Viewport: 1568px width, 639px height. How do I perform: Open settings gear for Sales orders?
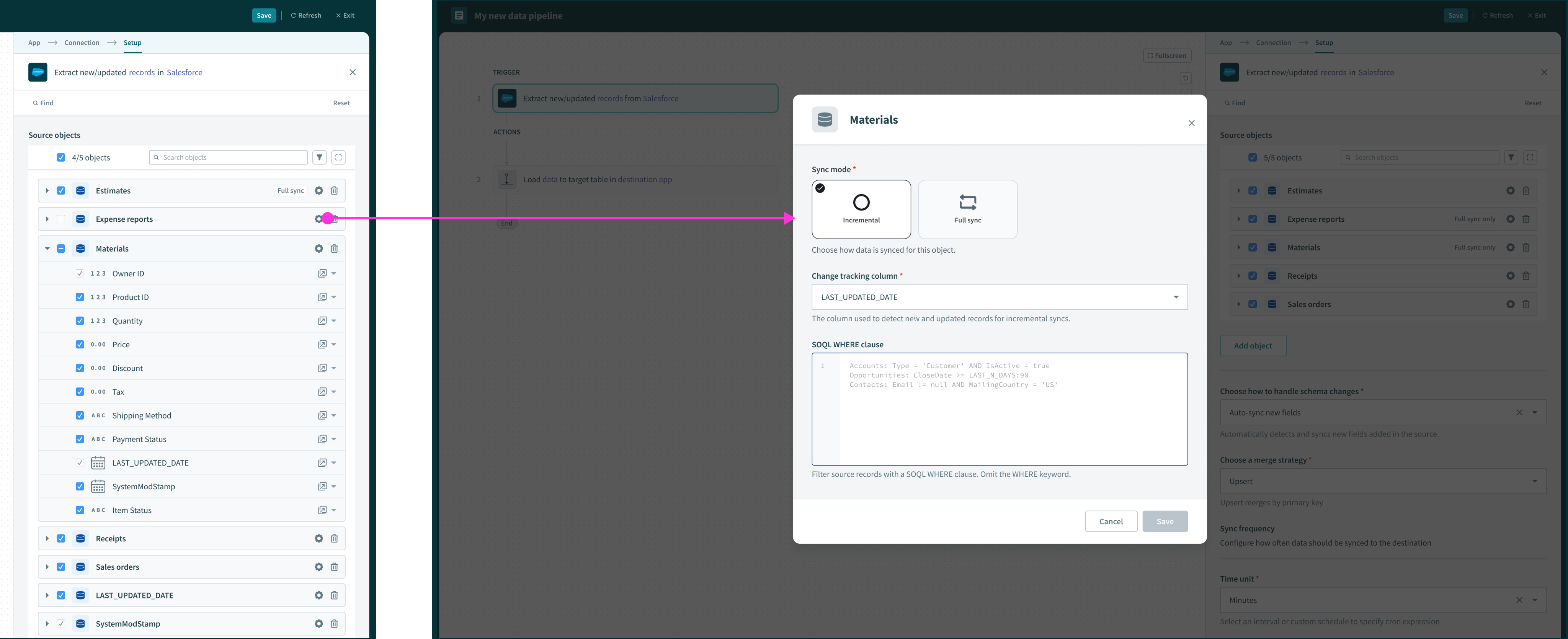click(x=318, y=567)
